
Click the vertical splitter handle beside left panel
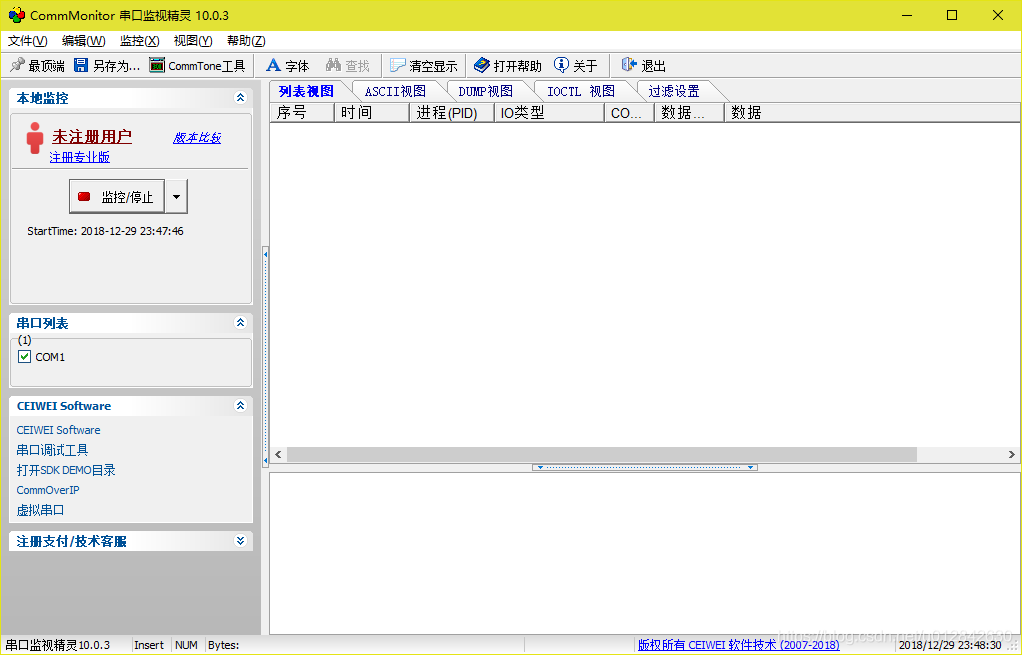click(265, 356)
